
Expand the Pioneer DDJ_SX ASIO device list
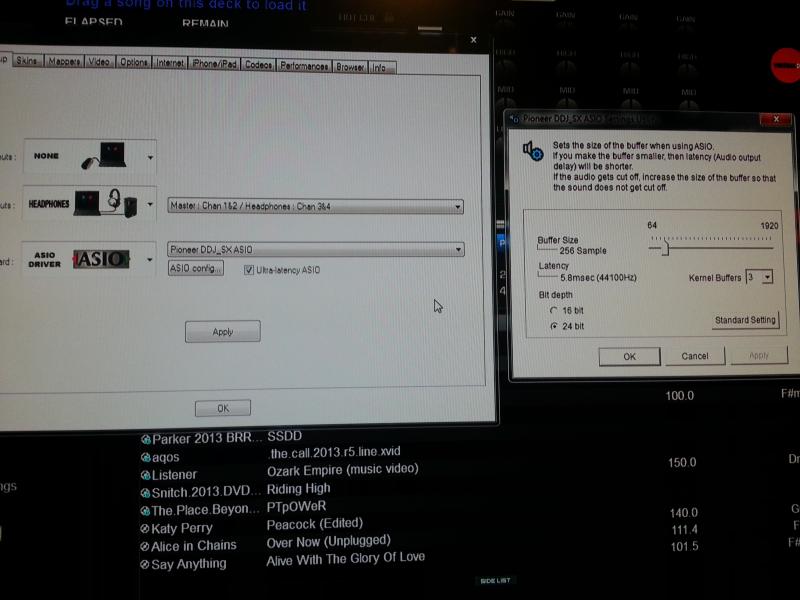point(458,249)
